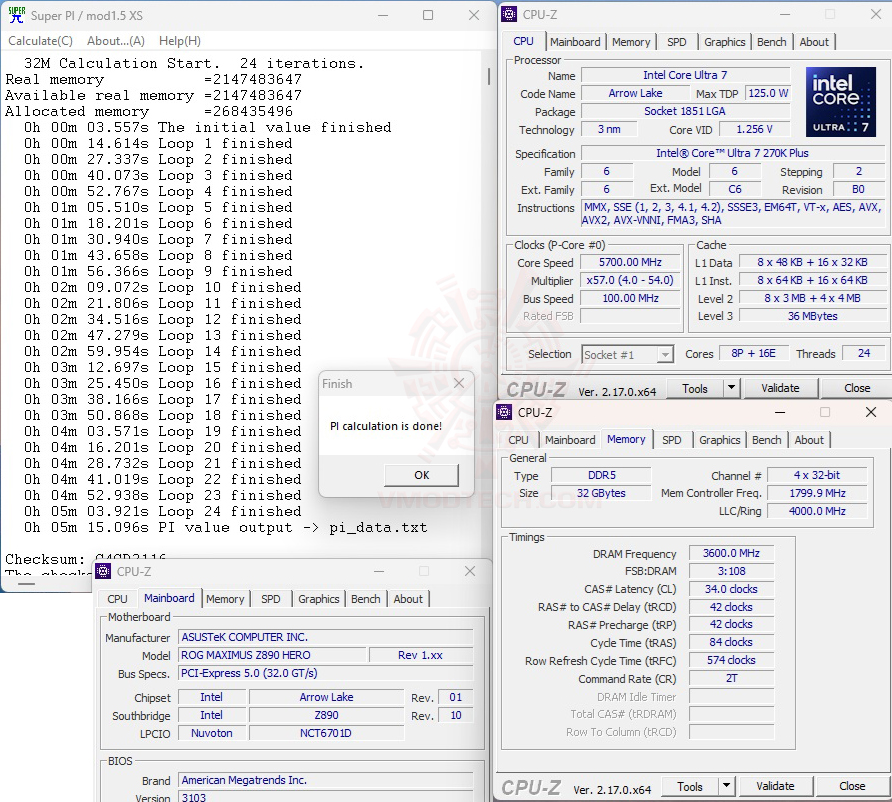Click Validate in top CPU-Z window
892x802 pixels.
780,388
